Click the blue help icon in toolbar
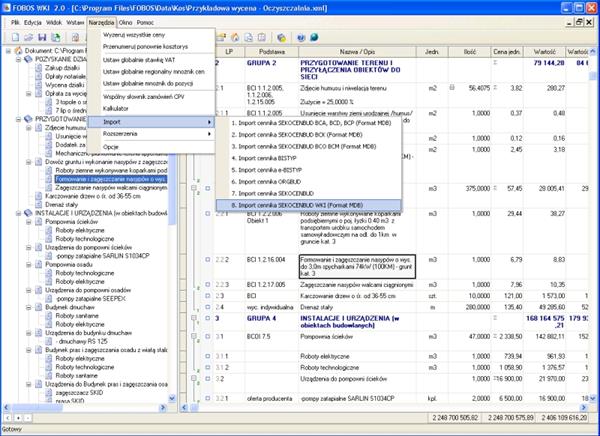Image resolution: width=600 pixels, height=436 pixels. [x=300, y=37]
